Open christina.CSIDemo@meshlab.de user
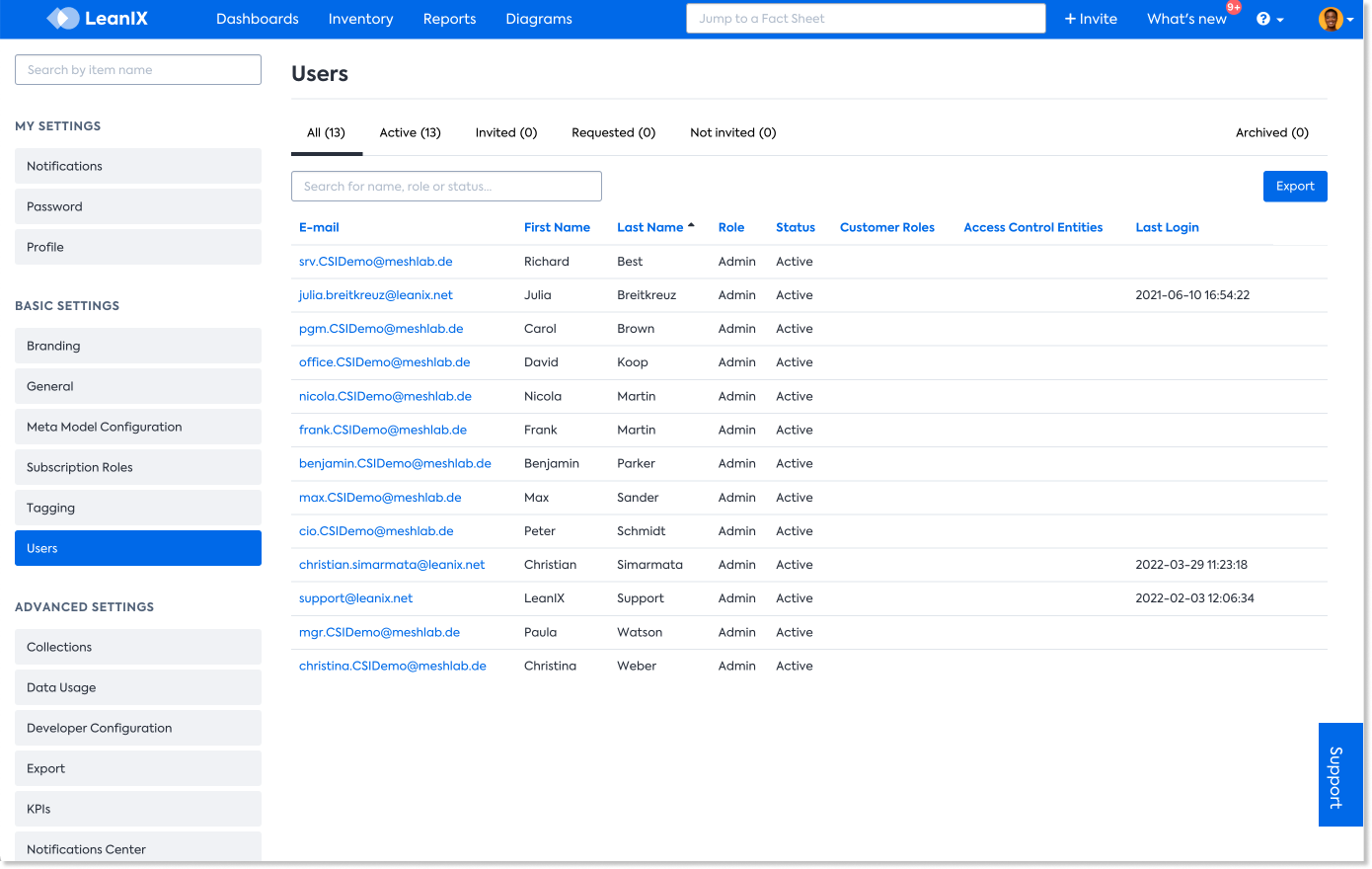Image resolution: width=1372 pixels, height=869 pixels. [x=393, y=666]
